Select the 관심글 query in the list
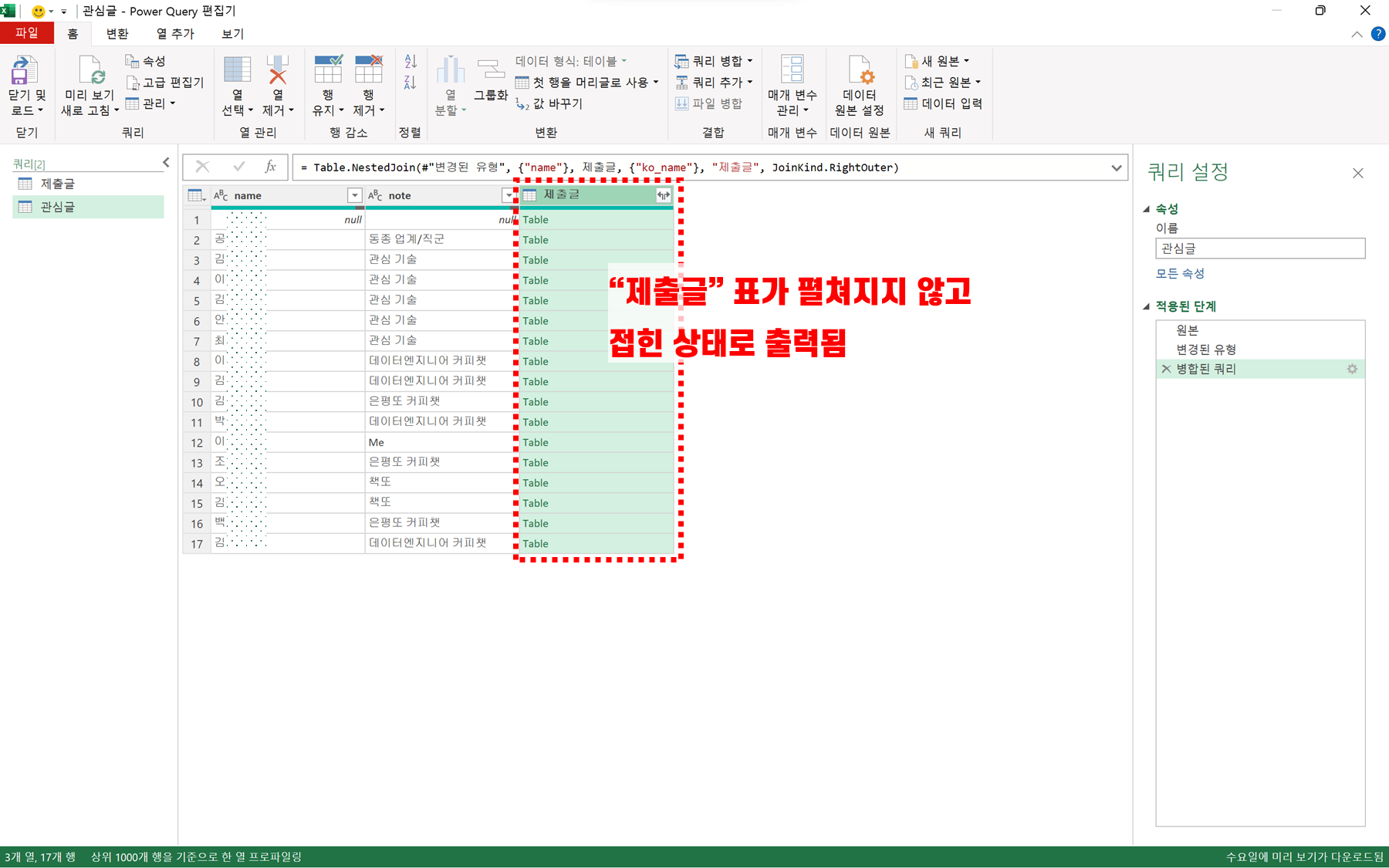1389x868 pixels. click(x=88, y=207)
